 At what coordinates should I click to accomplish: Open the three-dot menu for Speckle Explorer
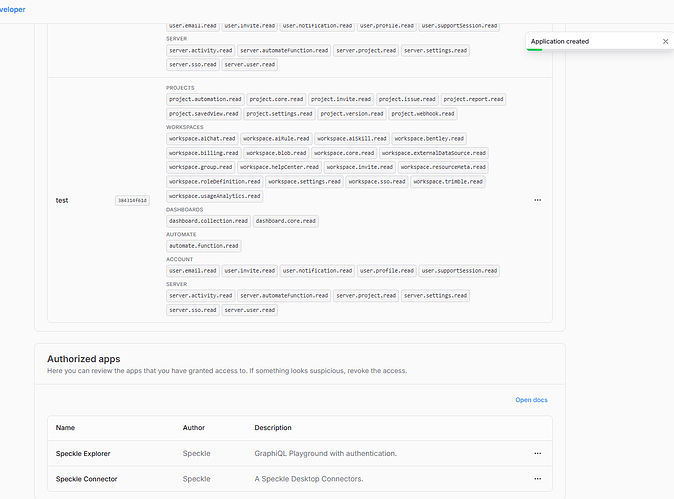[538, 453]
